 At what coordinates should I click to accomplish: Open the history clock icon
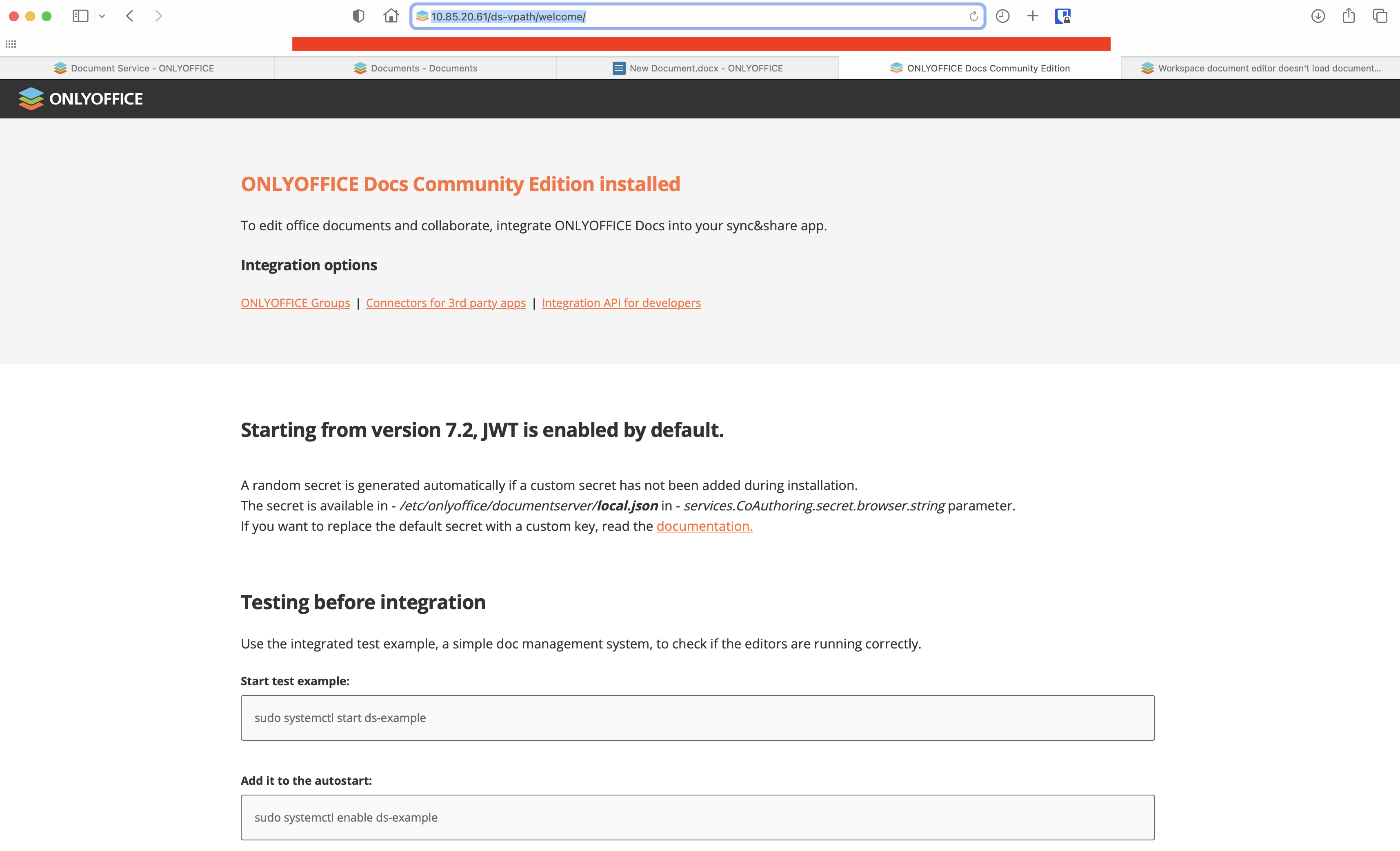(1002, 16)
